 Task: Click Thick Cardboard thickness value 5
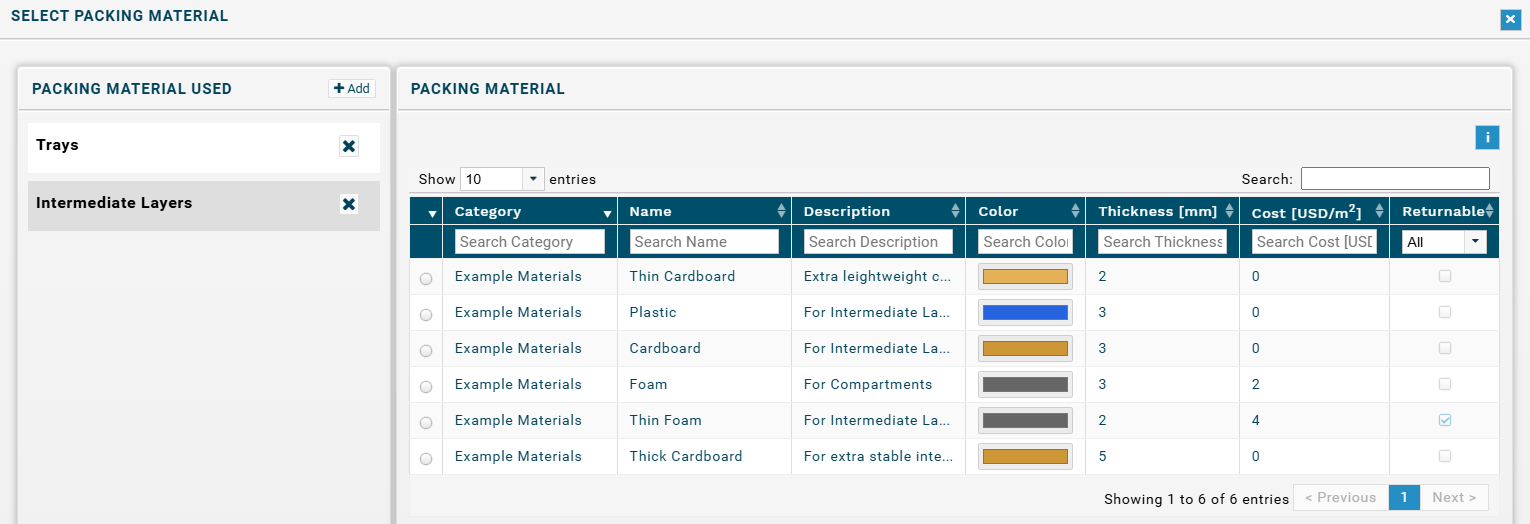click(1102, 456)
